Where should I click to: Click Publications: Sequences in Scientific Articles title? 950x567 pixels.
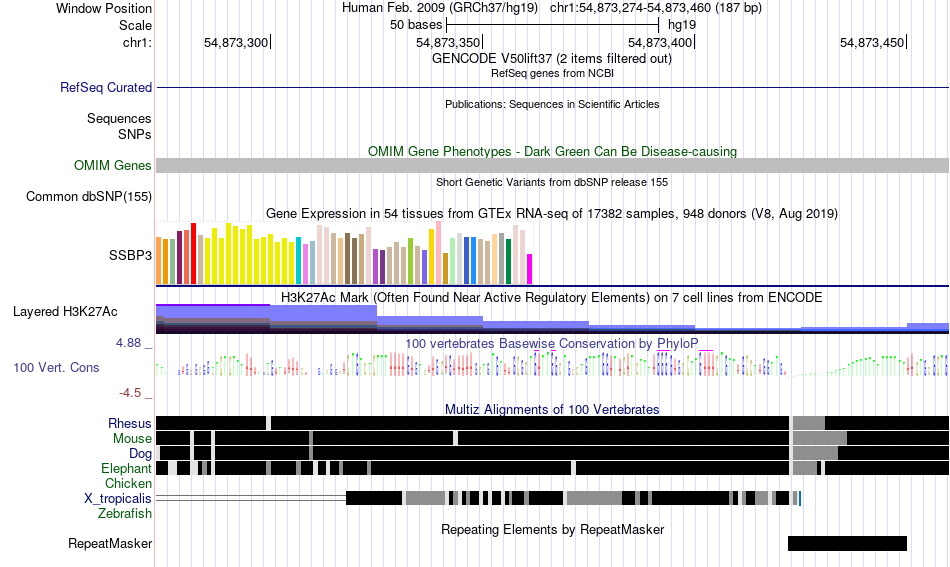[552, 104]
